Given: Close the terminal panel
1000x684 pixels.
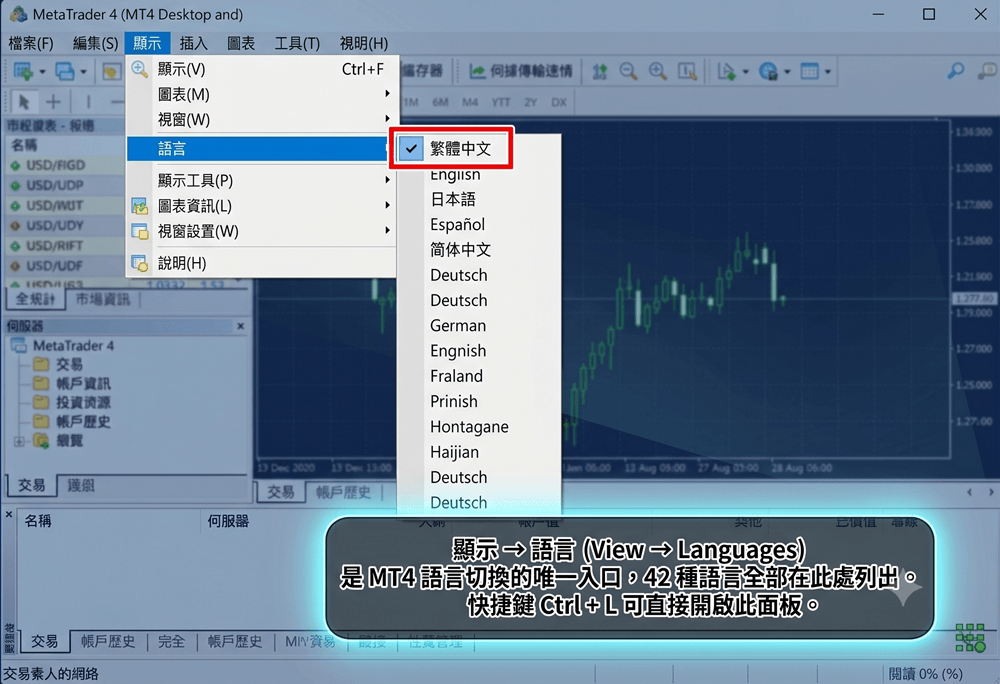Looking at the screenshot, I should 8,514.
